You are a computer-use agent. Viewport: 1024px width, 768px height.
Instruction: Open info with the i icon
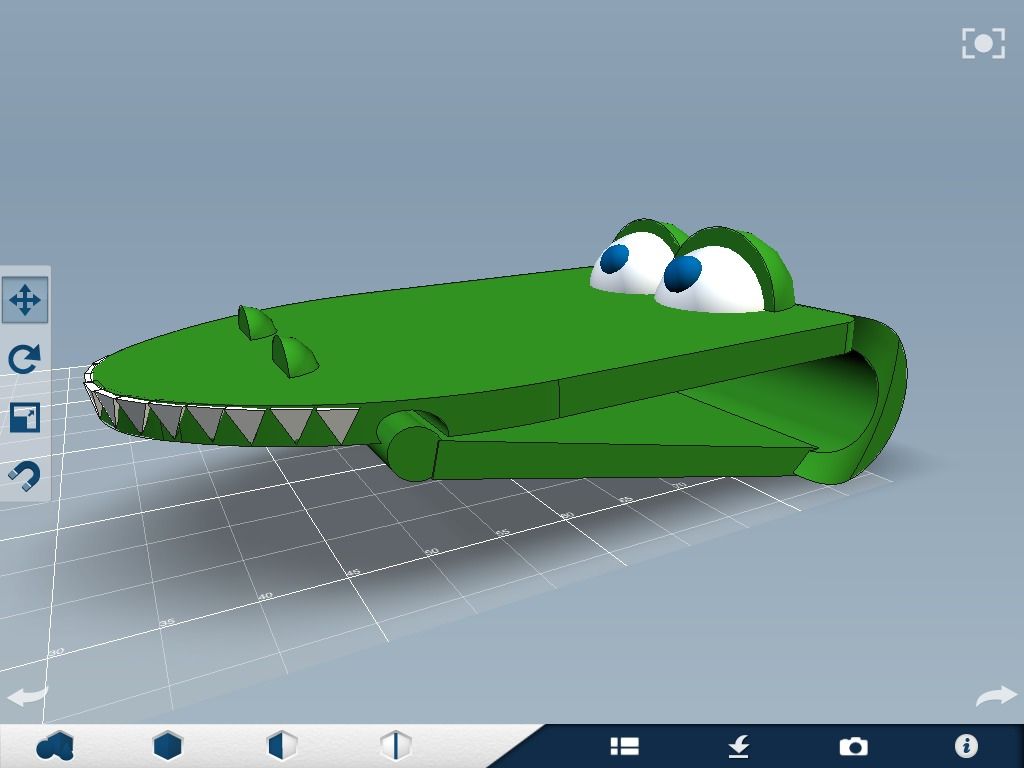966,744
